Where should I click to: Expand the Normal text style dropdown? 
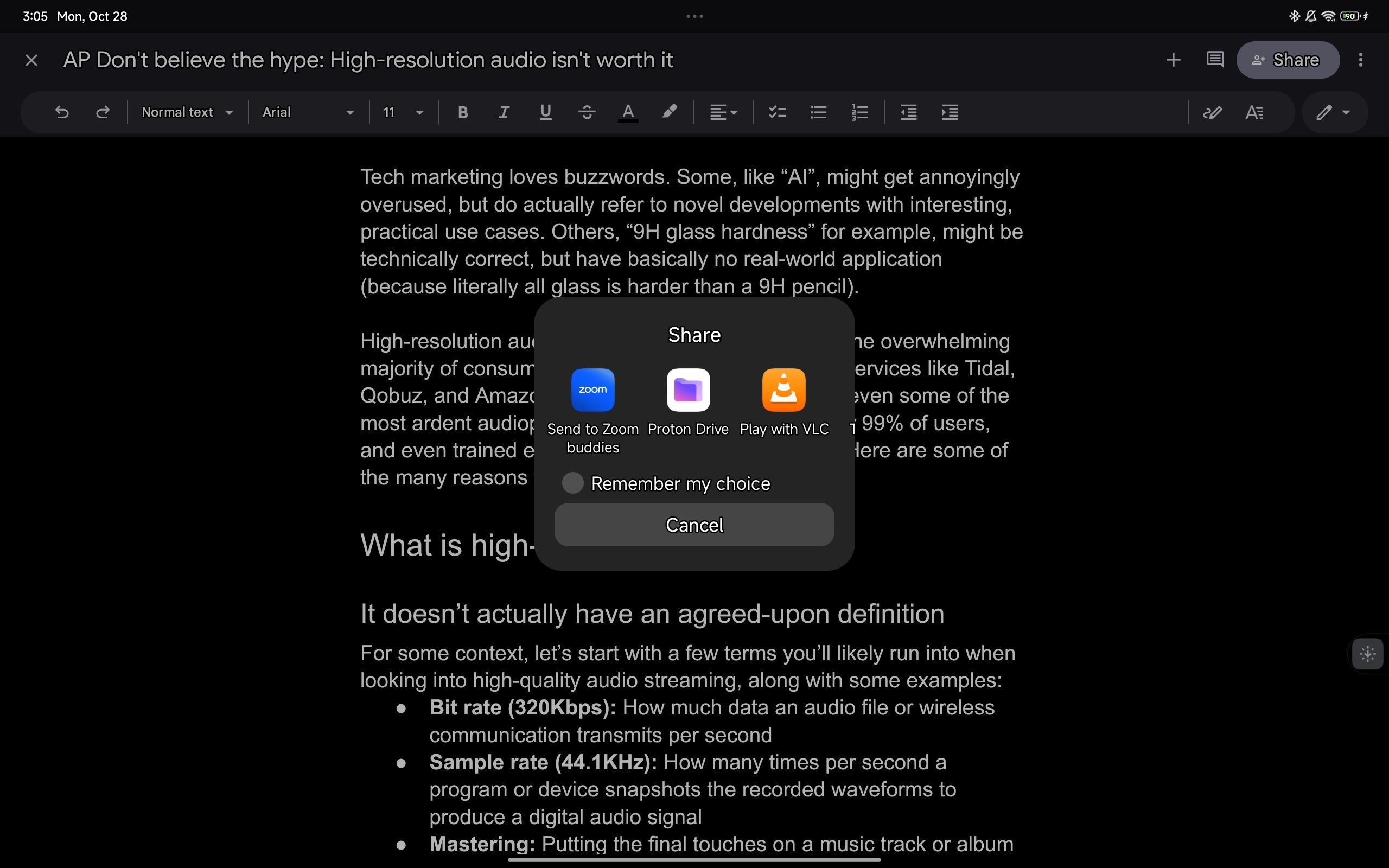[x=186, y=111]
